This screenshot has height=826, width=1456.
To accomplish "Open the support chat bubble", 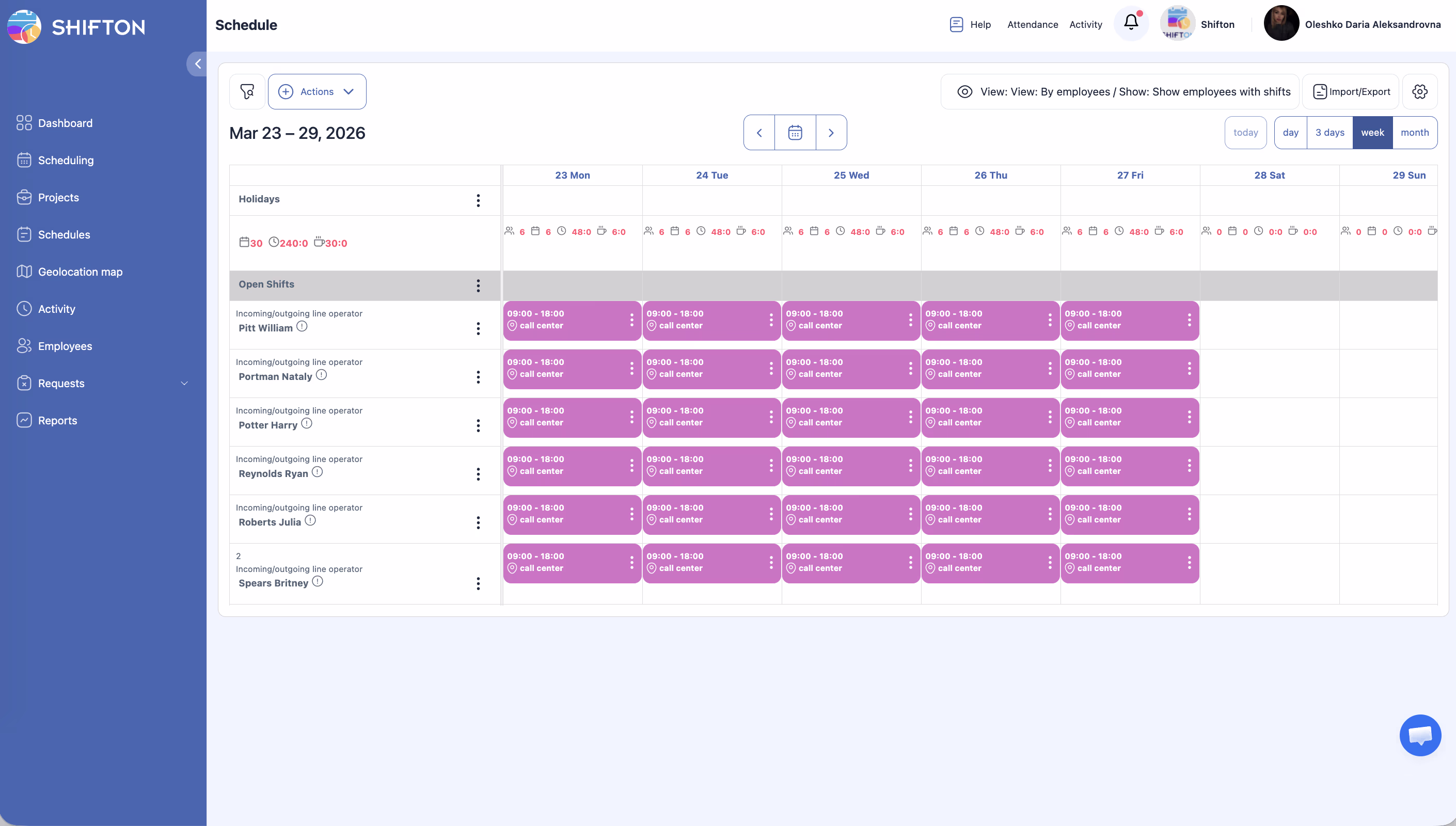I will 1420,735.
